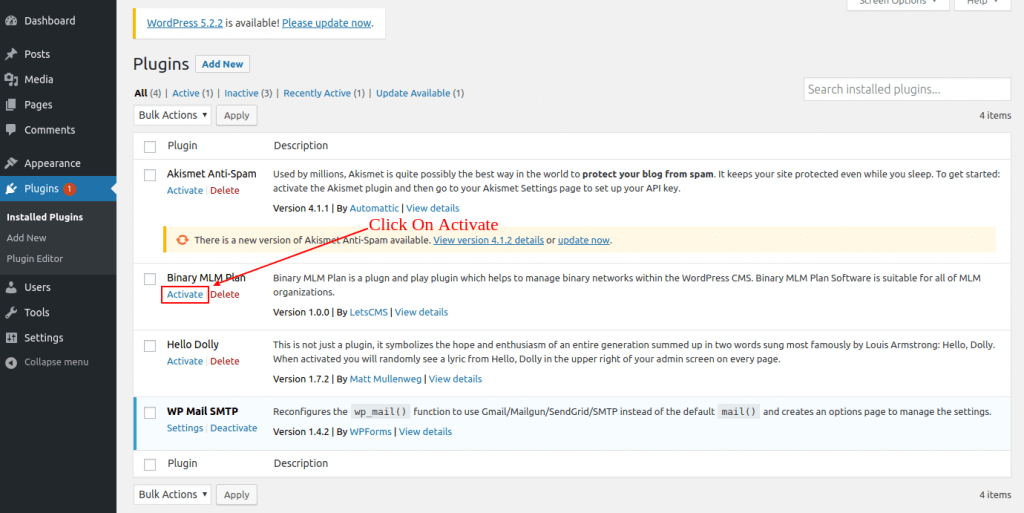Screen dimensions: 1024x513
Task: Click the Dashboard icon in sidebar
Action: click(11, 21)
